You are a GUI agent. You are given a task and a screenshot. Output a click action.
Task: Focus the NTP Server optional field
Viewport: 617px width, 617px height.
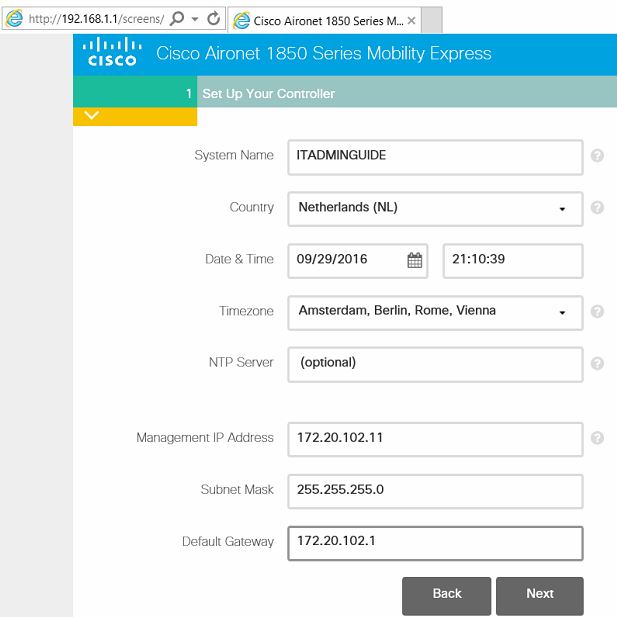tap(435, 364)
